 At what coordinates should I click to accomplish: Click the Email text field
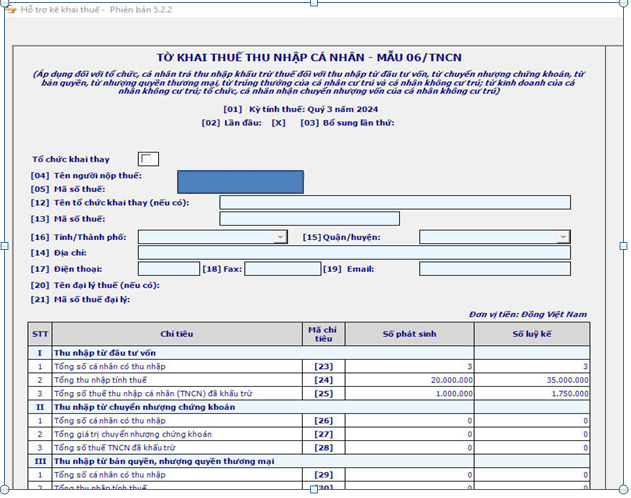[x=494, y=269]
